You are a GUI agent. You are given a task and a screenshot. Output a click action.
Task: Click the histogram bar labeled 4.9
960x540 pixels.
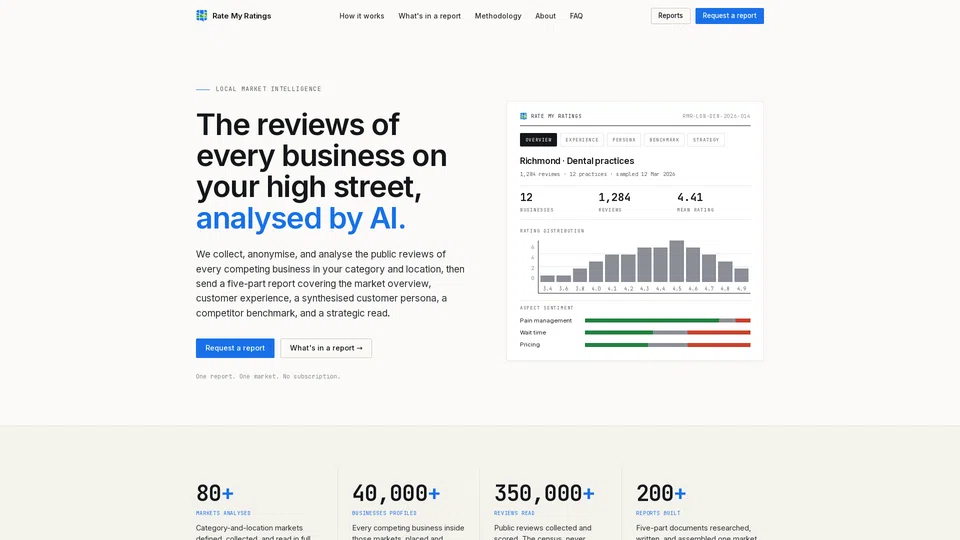pyautogui.click(x=741, y=276)
